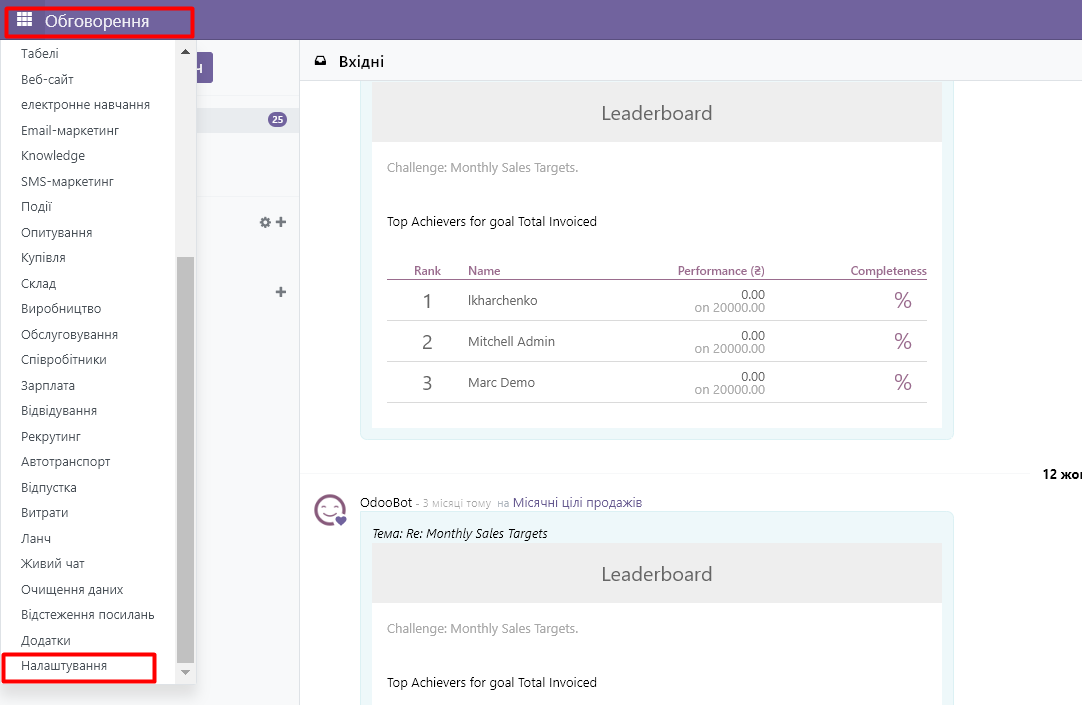Select Email-маркетинг menu entry

(x=70, y=131)
